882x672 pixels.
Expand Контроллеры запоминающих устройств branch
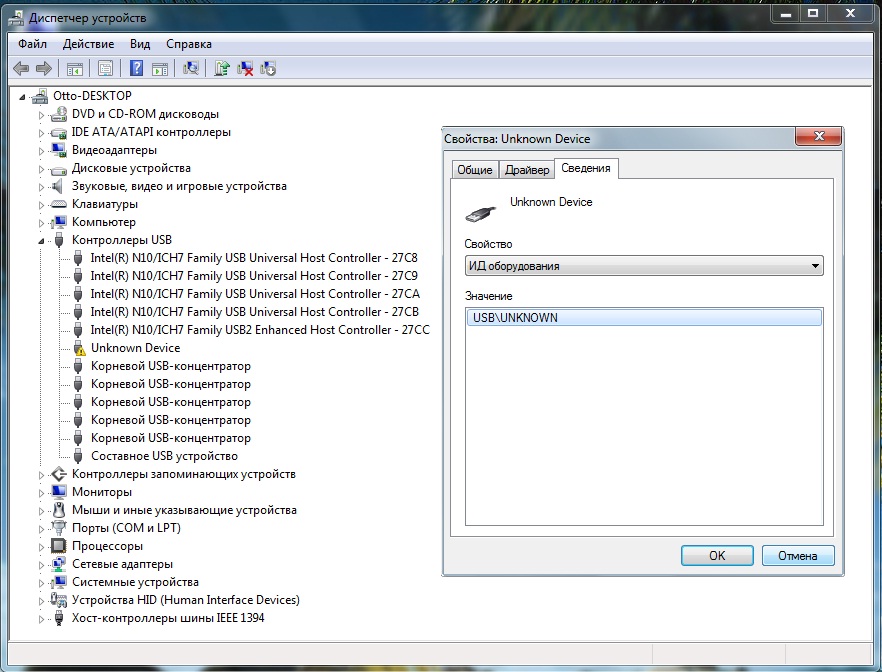point(41,475)
